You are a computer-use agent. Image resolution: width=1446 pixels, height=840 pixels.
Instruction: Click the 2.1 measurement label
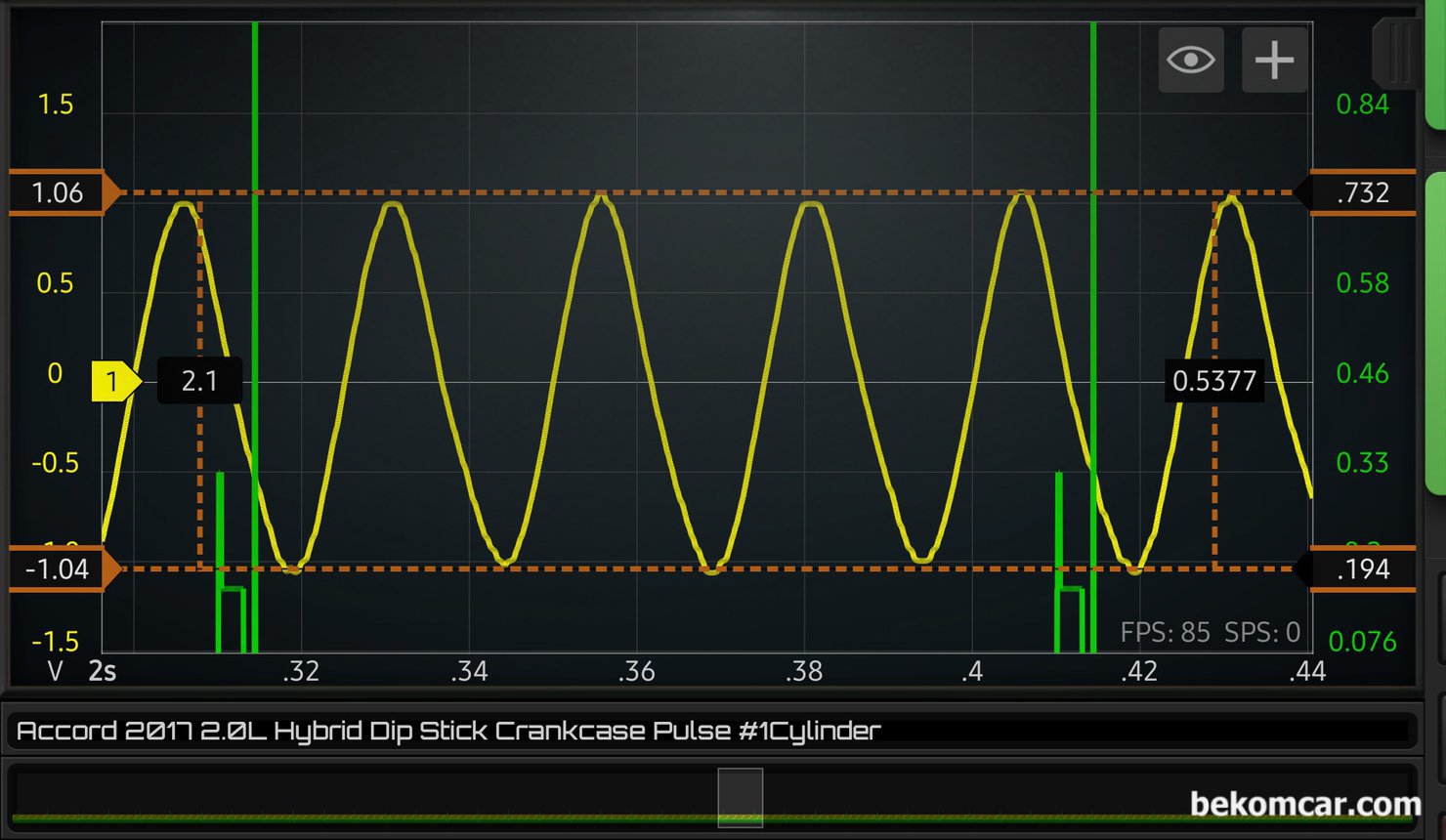[199, 381]
